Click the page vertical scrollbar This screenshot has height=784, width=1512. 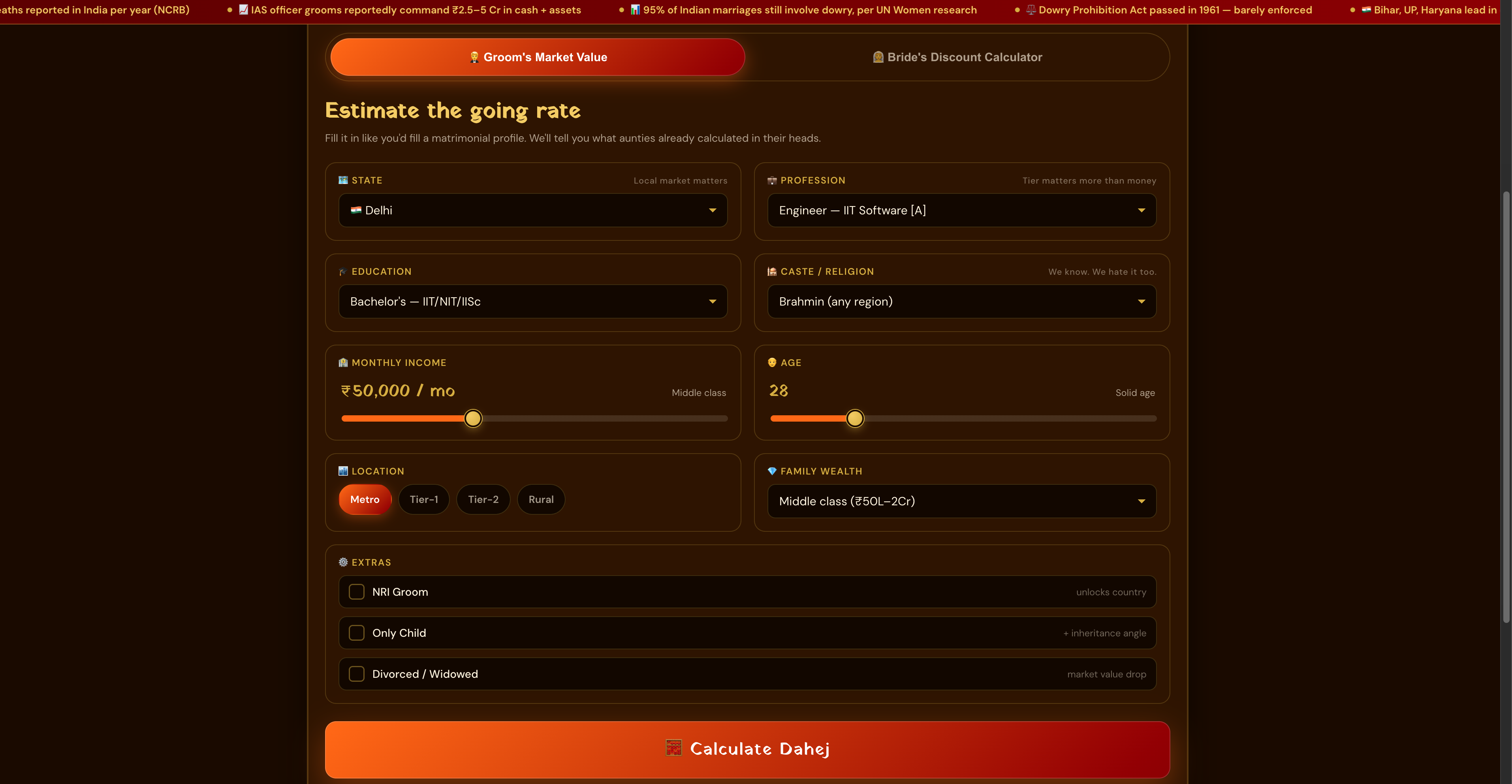pyautogui.click(x=1506, y=407)
